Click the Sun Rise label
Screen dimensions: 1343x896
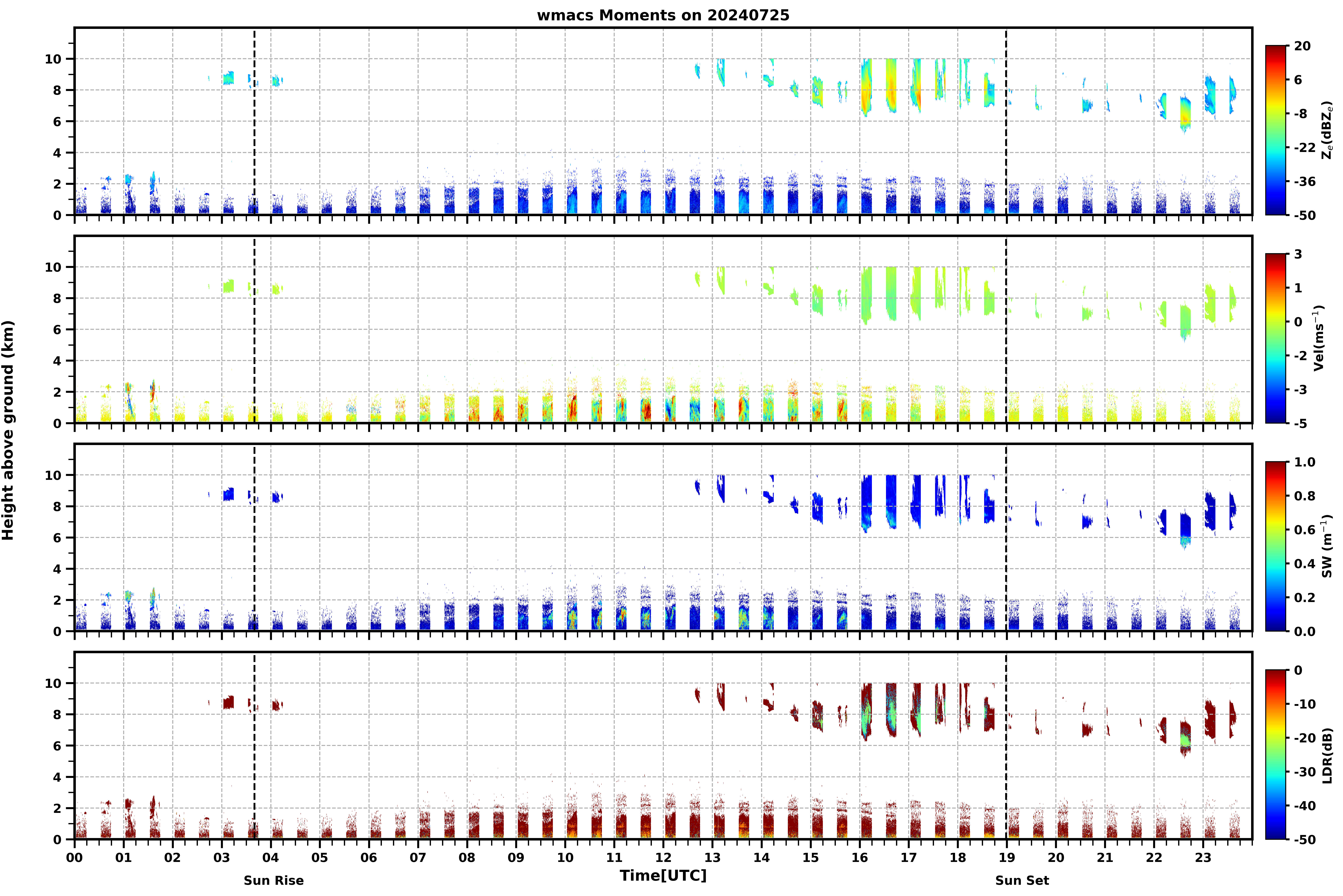coord(274,881)
